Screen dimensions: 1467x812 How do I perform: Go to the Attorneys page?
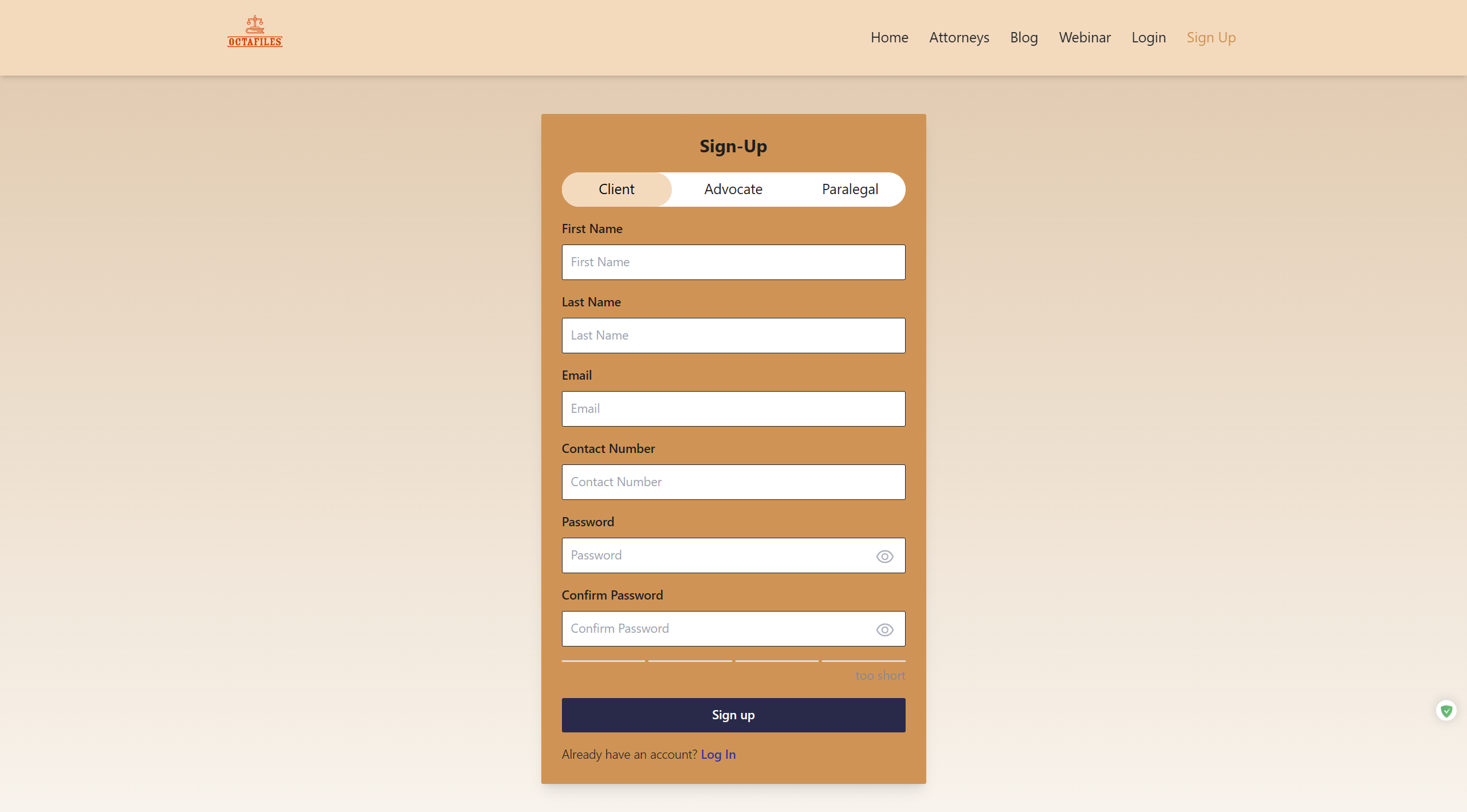pyautogui.click(x=959, y=38)
